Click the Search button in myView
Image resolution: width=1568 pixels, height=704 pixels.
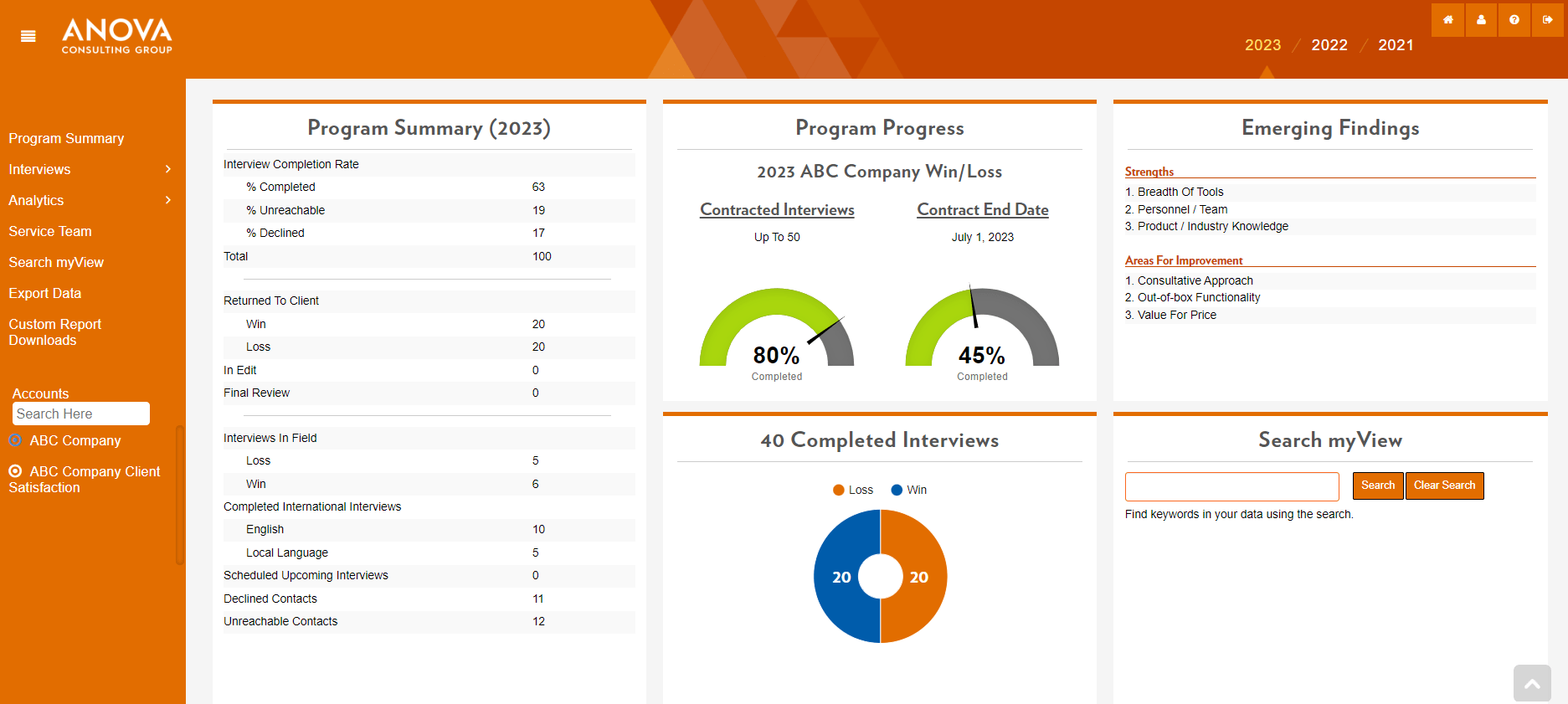1378,486
